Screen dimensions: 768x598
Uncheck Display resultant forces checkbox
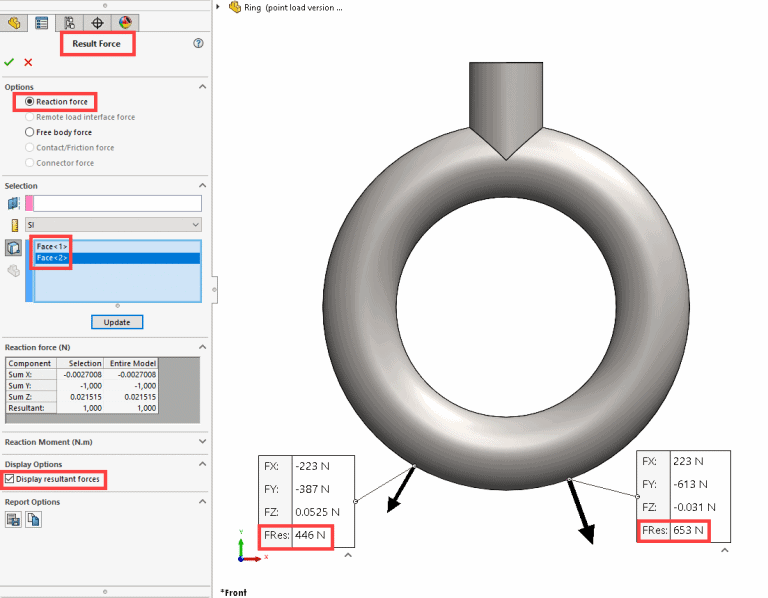pos(11,481)
